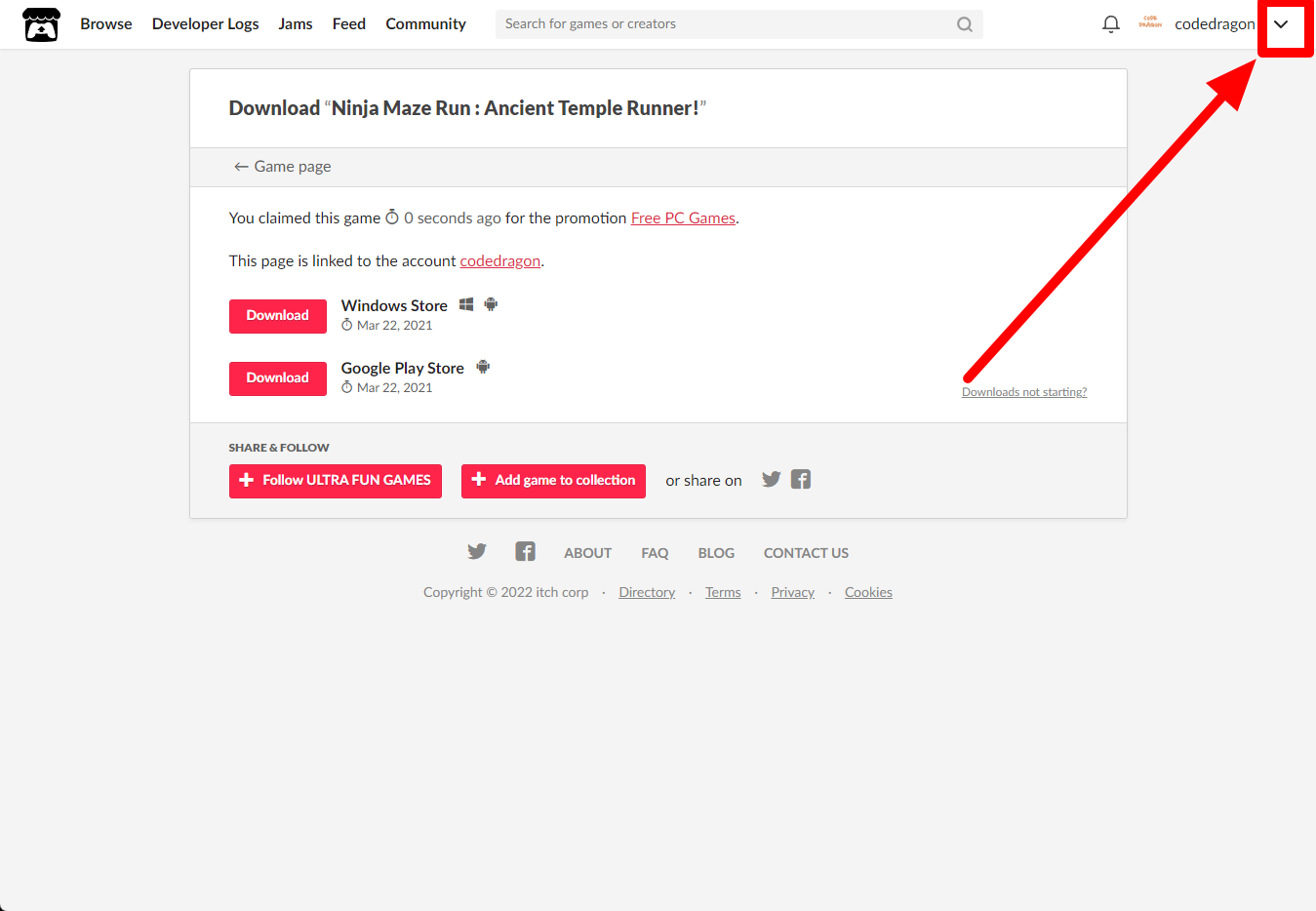Click the 'SHARE & FOLLOW' heading
1316x911 pixels.
point(279,448)
